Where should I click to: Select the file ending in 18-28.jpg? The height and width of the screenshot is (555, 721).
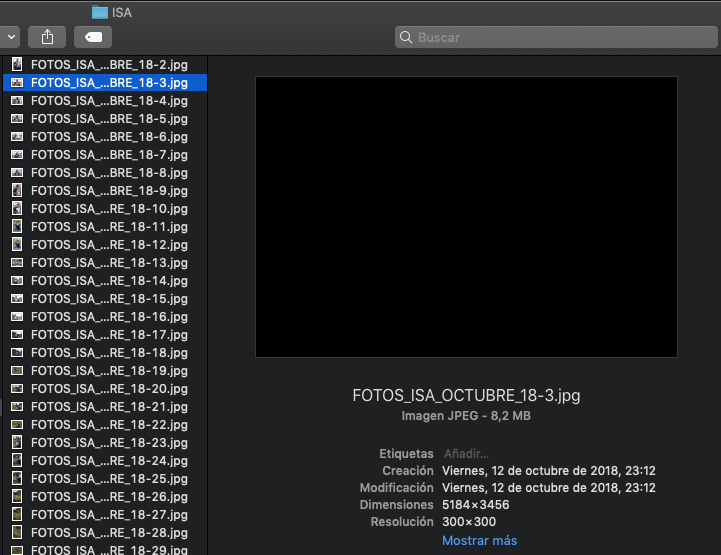pyautogui.click(x=108, y=532)
